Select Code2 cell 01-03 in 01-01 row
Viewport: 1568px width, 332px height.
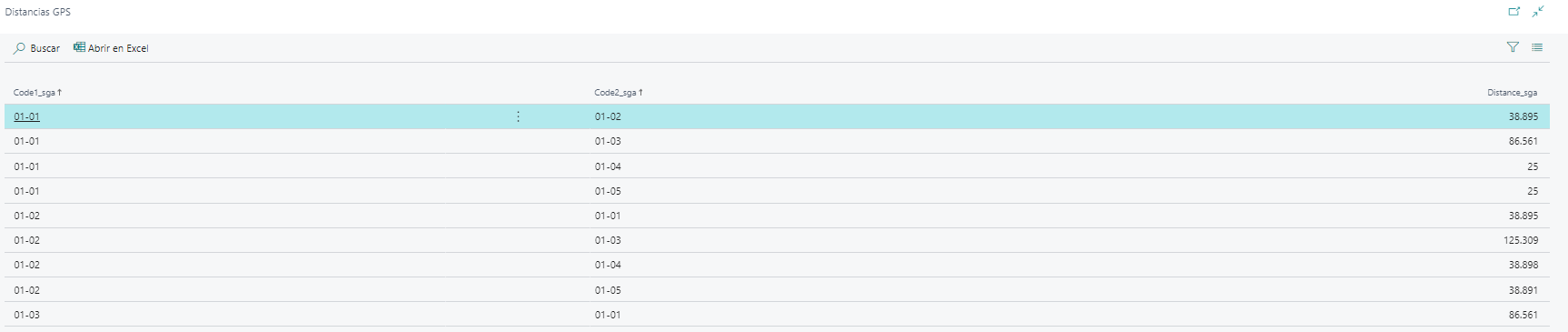[x=608, y=141]
